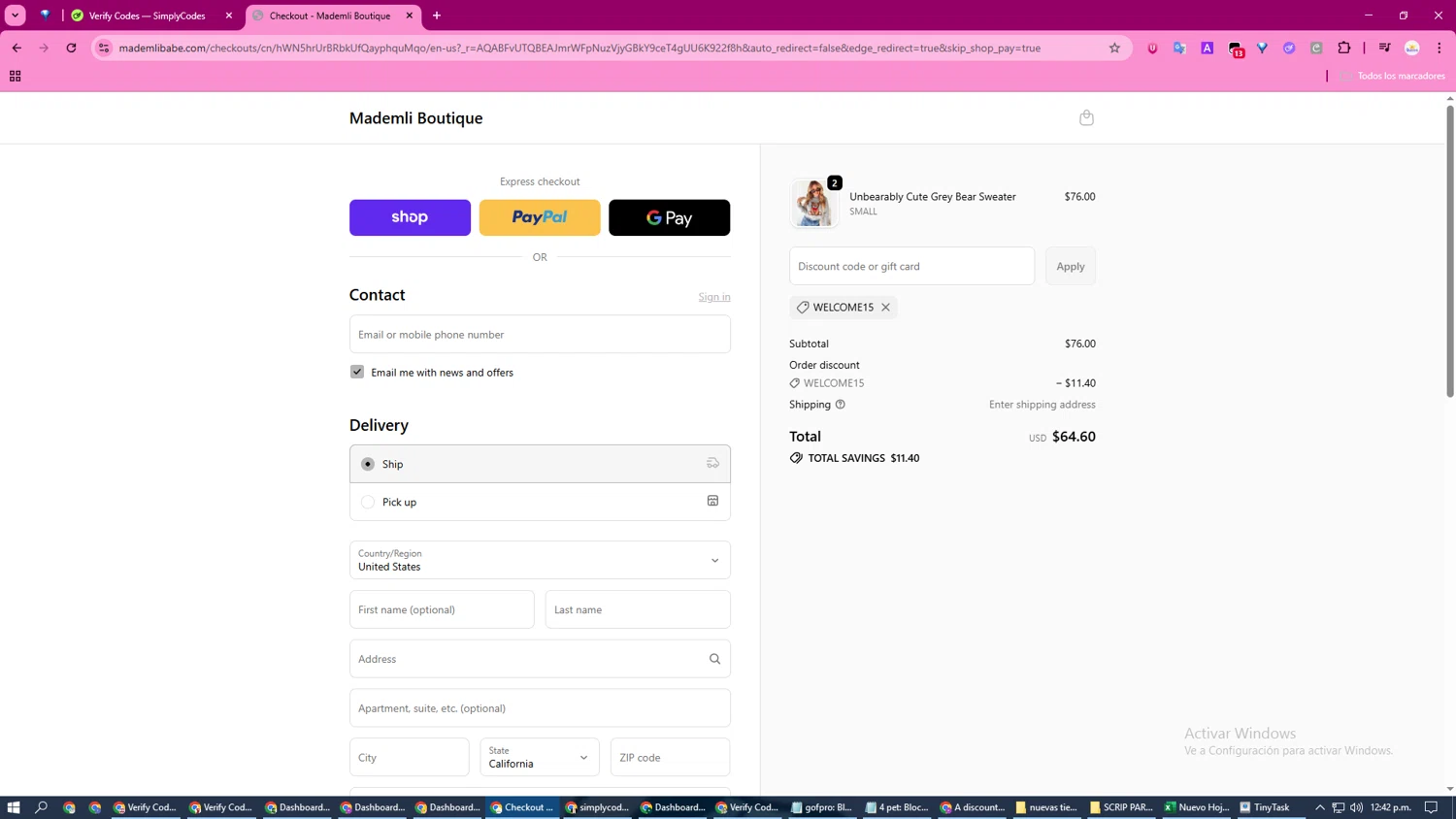
Task: Open the SCRIP PAR... taskbar item
Action: (x=1121, y=807)
